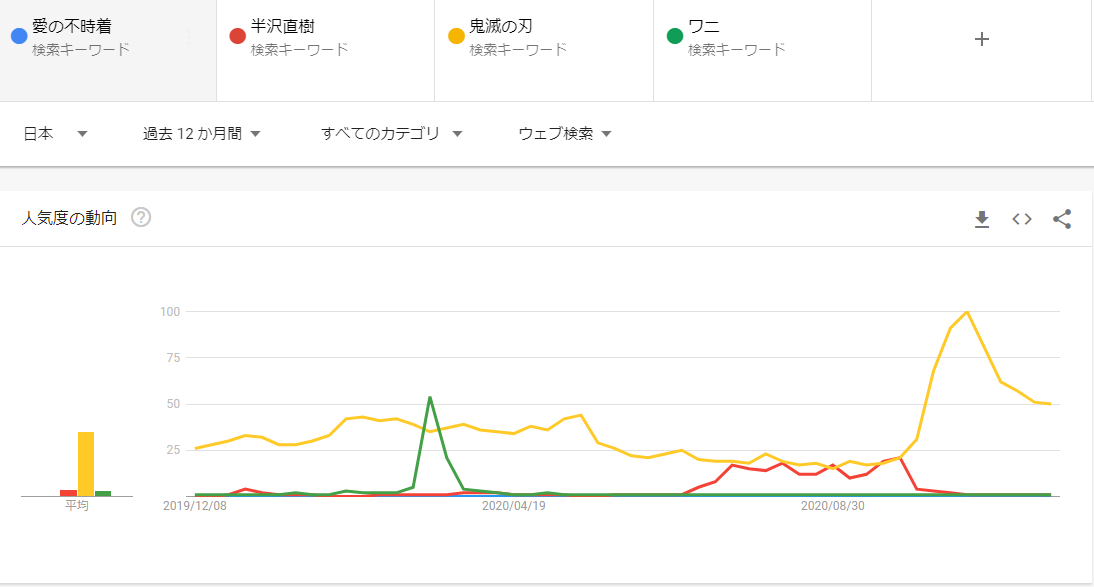1094x587 pixels.
Task: Click the yellow average bar
Action: [86, 463]
